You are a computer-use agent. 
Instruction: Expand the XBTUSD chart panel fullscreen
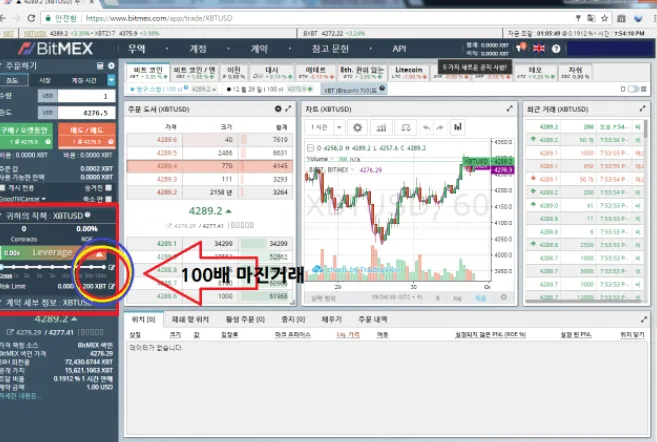(x=510, y=109)
